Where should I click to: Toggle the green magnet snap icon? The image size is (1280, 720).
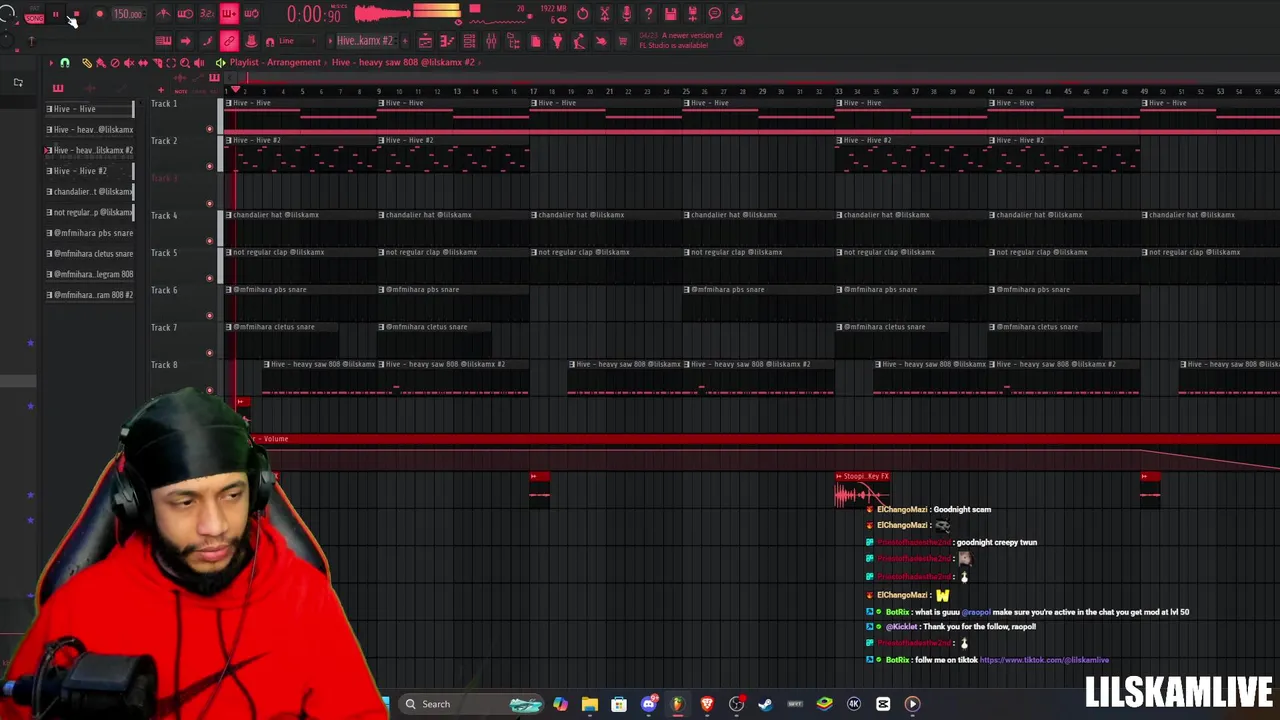pyautogui.click(x=65, y=63)
